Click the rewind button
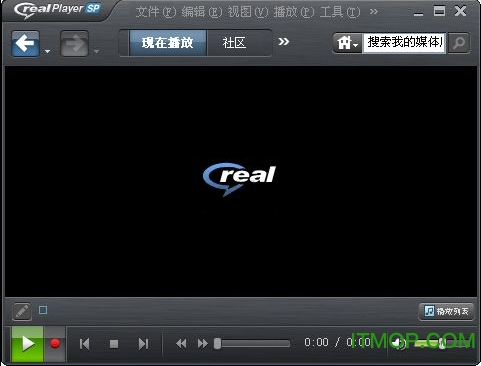This screenshot has width=481, height=366. [x=181, y=343]
